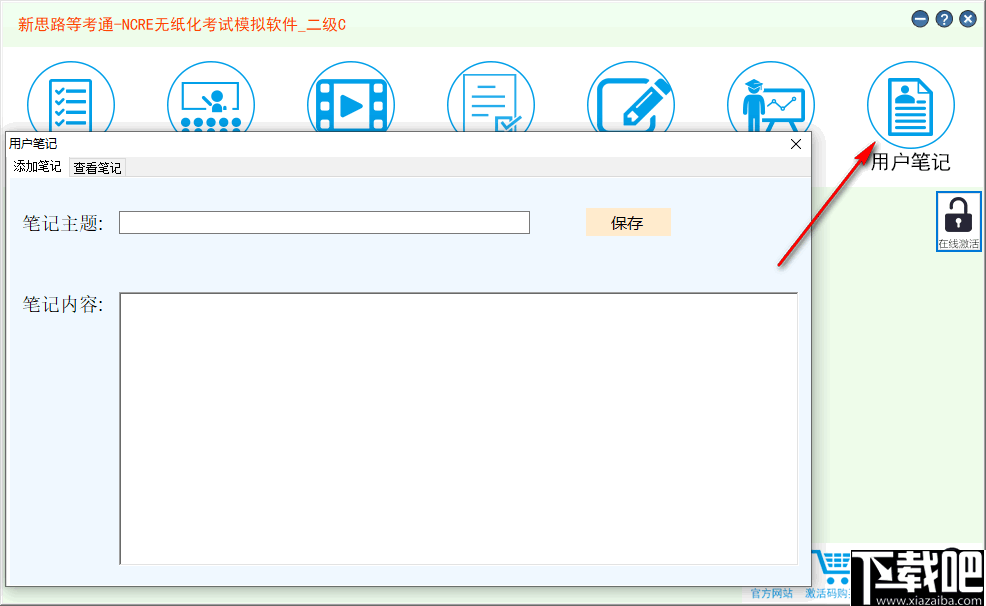Open the help question mark icon
Viewport: 986px width, 606px height.
[943, 18]
